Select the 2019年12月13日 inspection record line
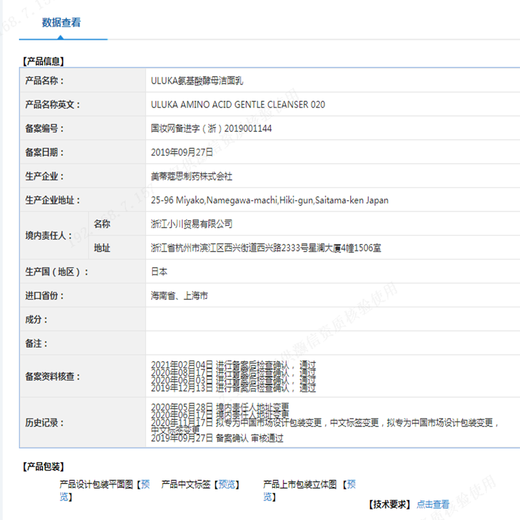Screen dimensions: 520x520 click(233, 388)
